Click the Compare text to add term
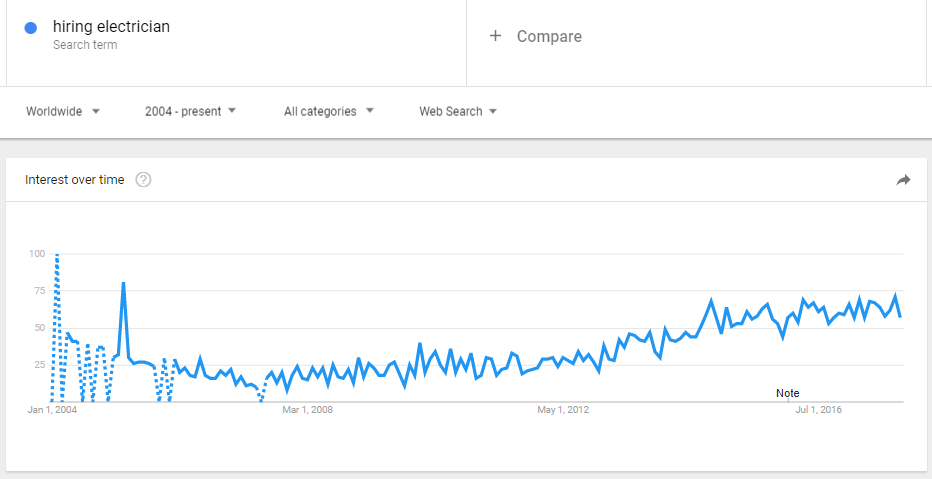932x479 pixels. click(x=549, y=36)
